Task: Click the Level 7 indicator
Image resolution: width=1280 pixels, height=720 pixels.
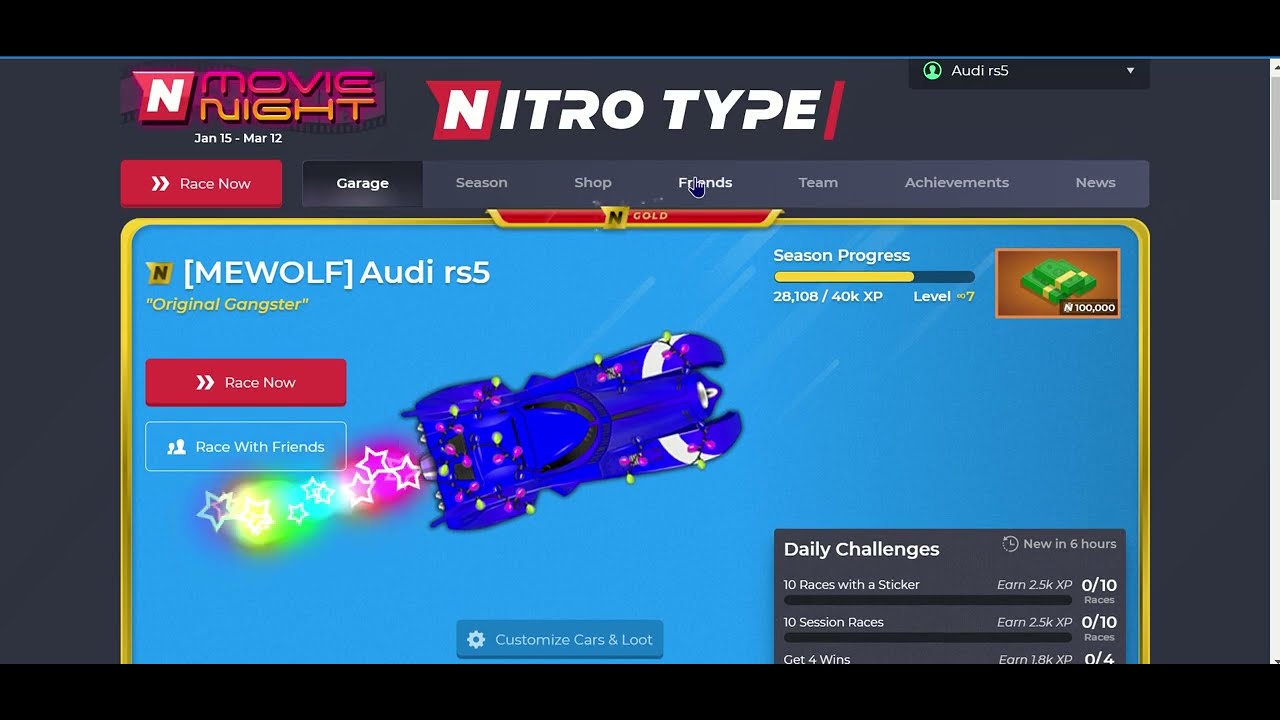Action: pyautogui.click(x=944, y=297)
